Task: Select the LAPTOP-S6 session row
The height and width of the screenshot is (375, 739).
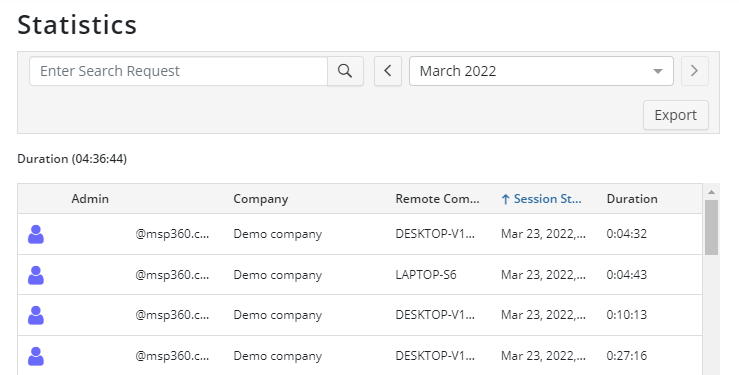Action: click(x=360, y=275)
